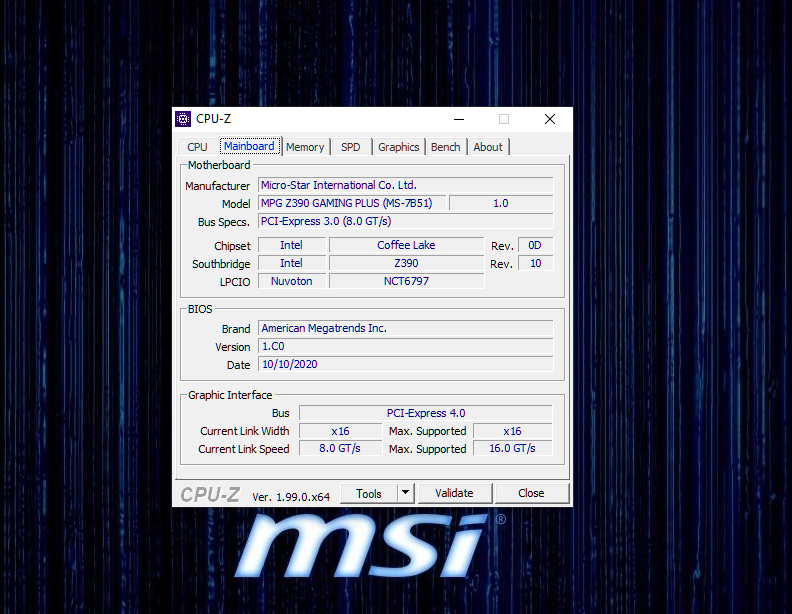Click Current Link Speed value 8.0 GT/s
Image resolution: width=792 pixels, height=614 pixels.
340,448
